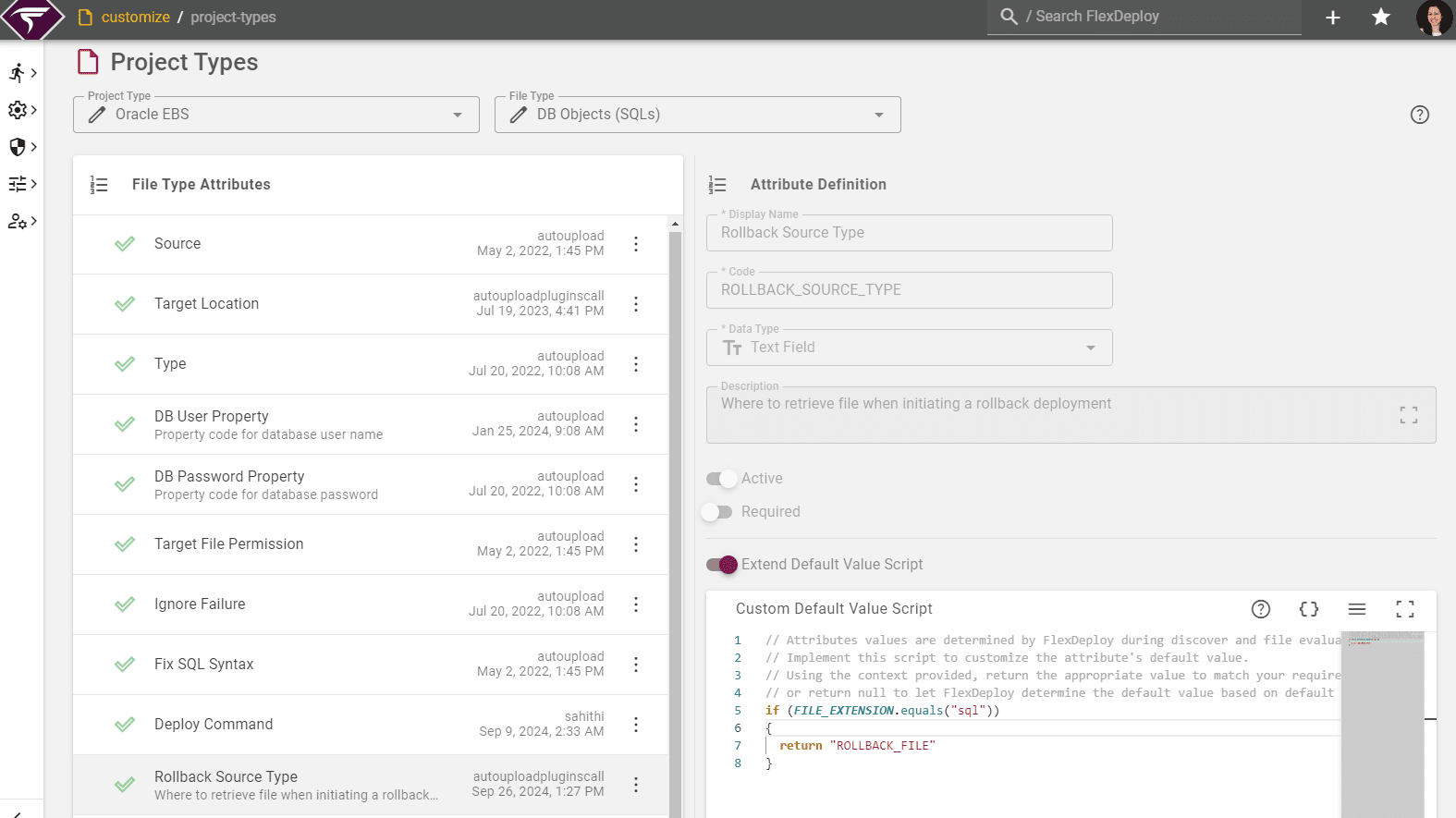Viewport: 1456px width, 818px height.
Task: Click the FlexDeploy logo home icon
Action: pos(32,18)
